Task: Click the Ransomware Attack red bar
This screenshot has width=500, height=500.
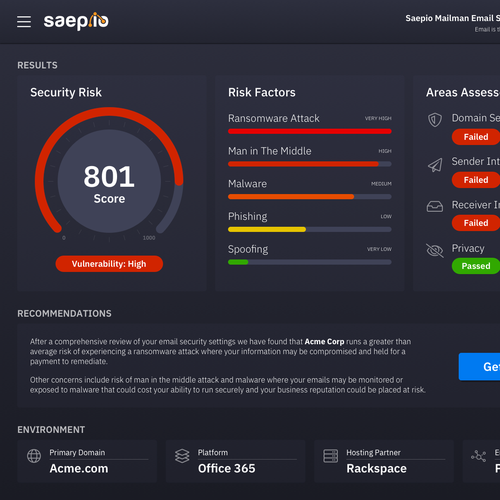Action: pos(310,131)
